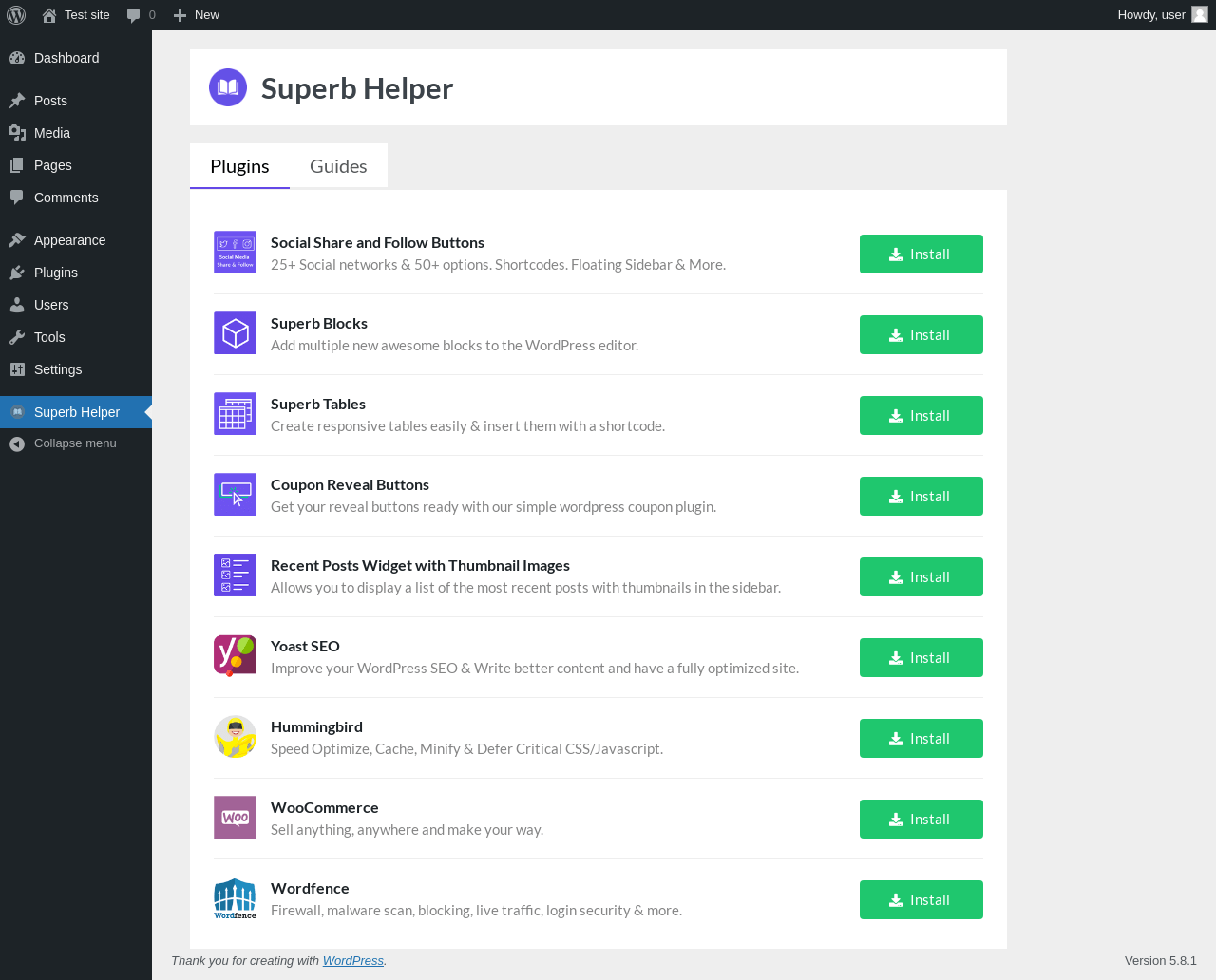Viewport: 1216px width, 980px height.
Task: Click the Superb Helper page heading
Action: [x=357, y=88]
